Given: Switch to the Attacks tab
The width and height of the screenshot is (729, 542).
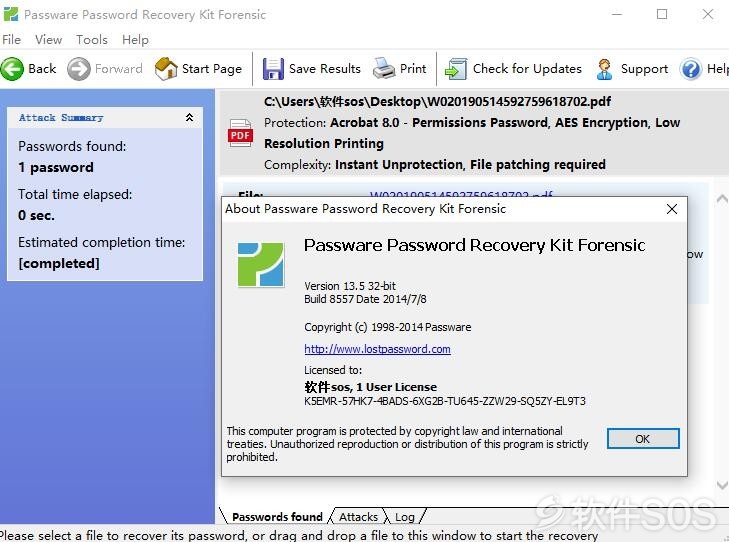Looking at the screenshot, I should [x=358, y=517].
